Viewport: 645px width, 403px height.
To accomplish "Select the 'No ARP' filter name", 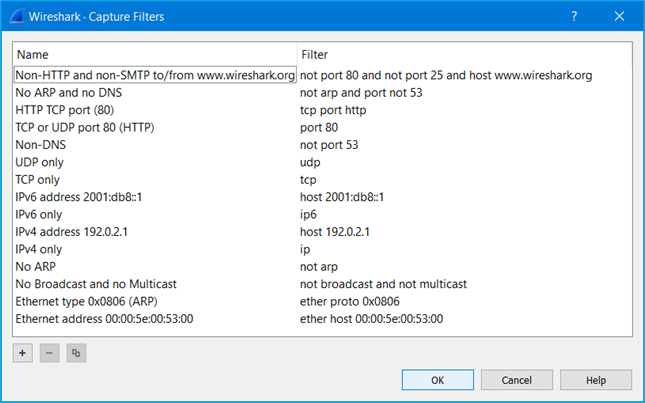I will [x=35, y=266].
